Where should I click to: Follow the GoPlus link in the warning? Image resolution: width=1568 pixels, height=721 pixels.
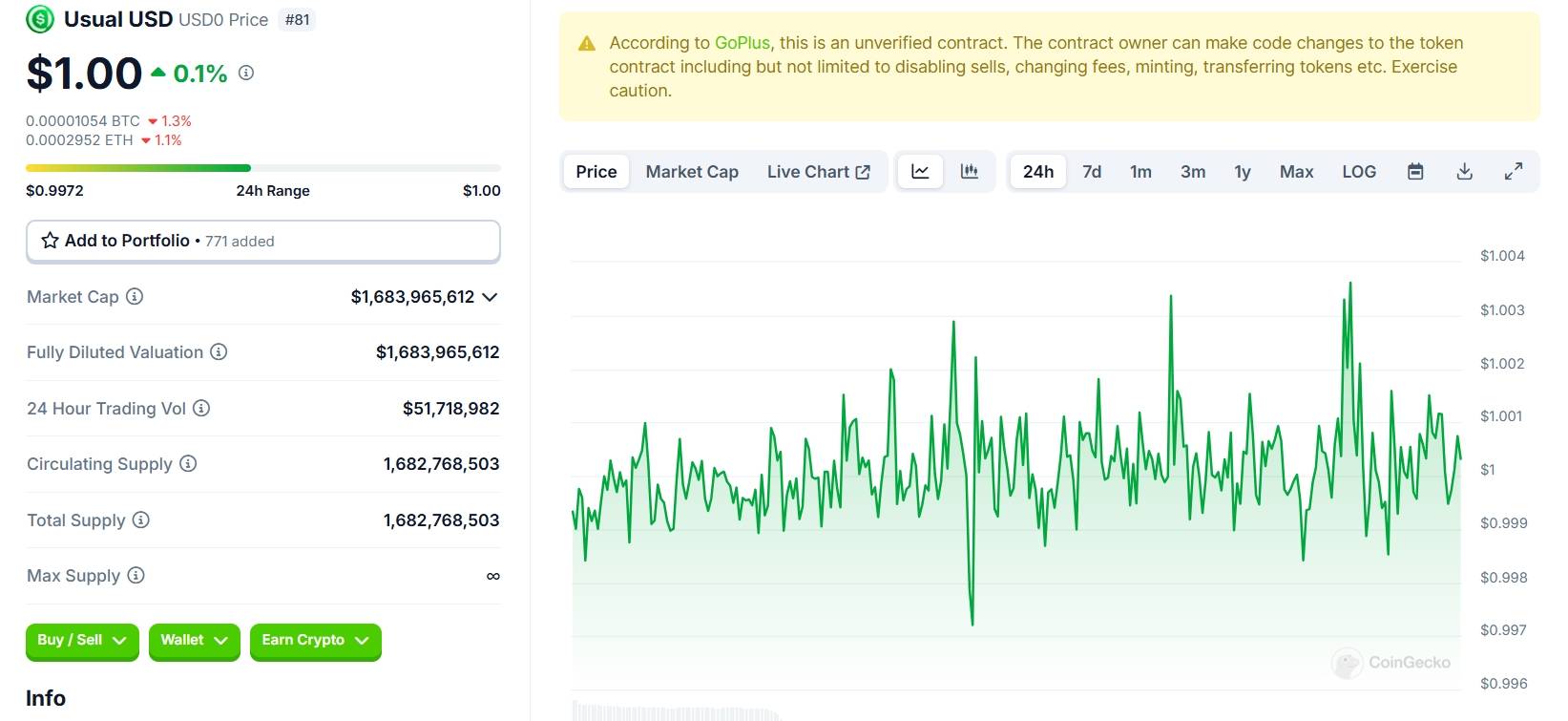[x=742, y=43]
